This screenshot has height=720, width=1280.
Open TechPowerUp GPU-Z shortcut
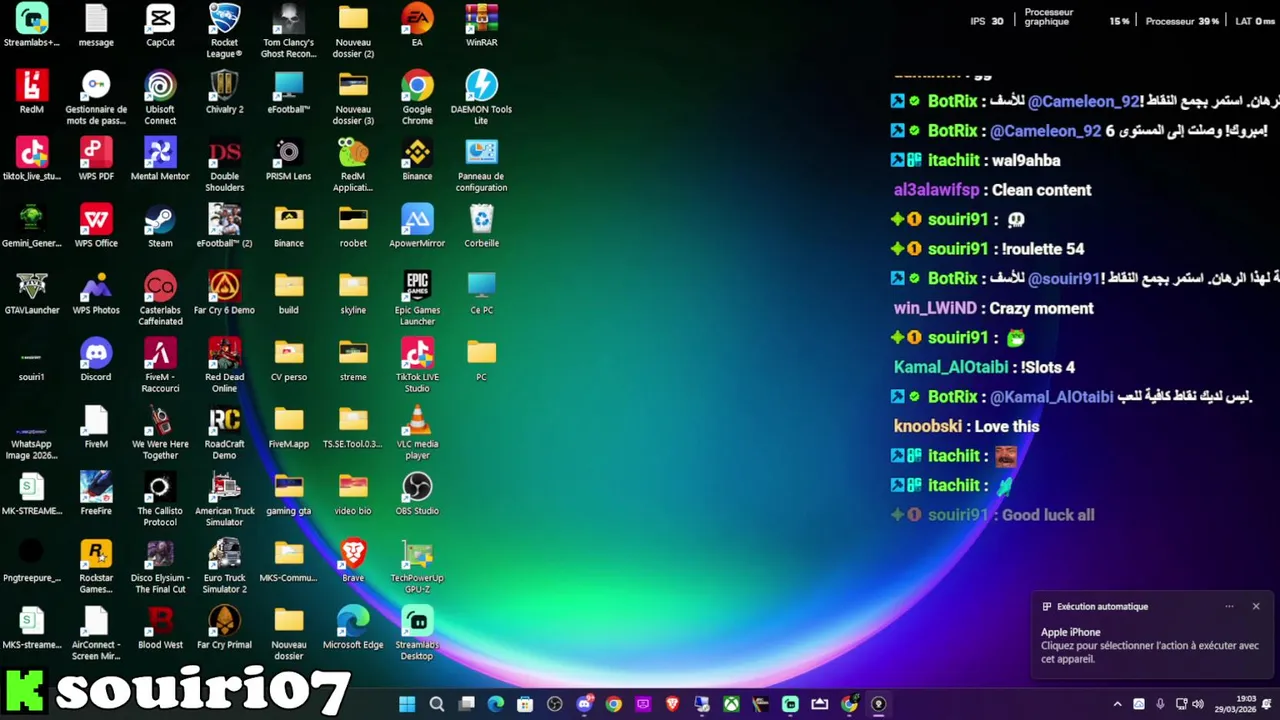417,566
